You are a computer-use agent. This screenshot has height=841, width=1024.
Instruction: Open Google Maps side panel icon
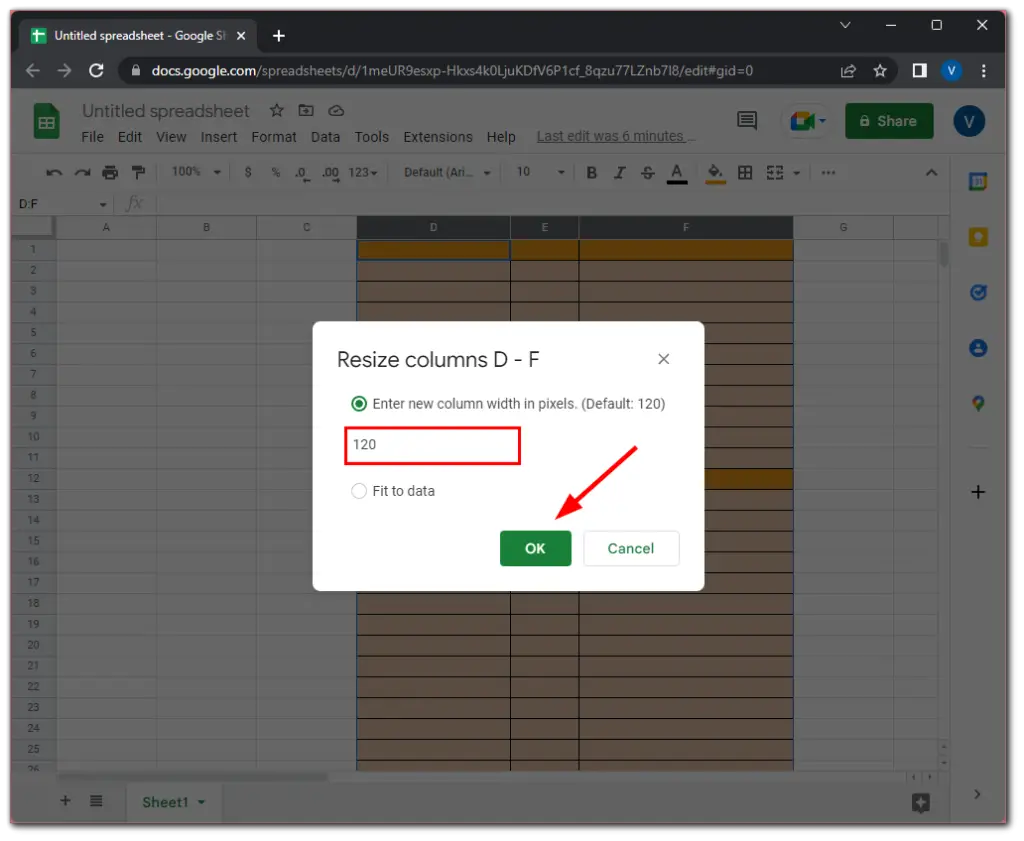point(978,403)
